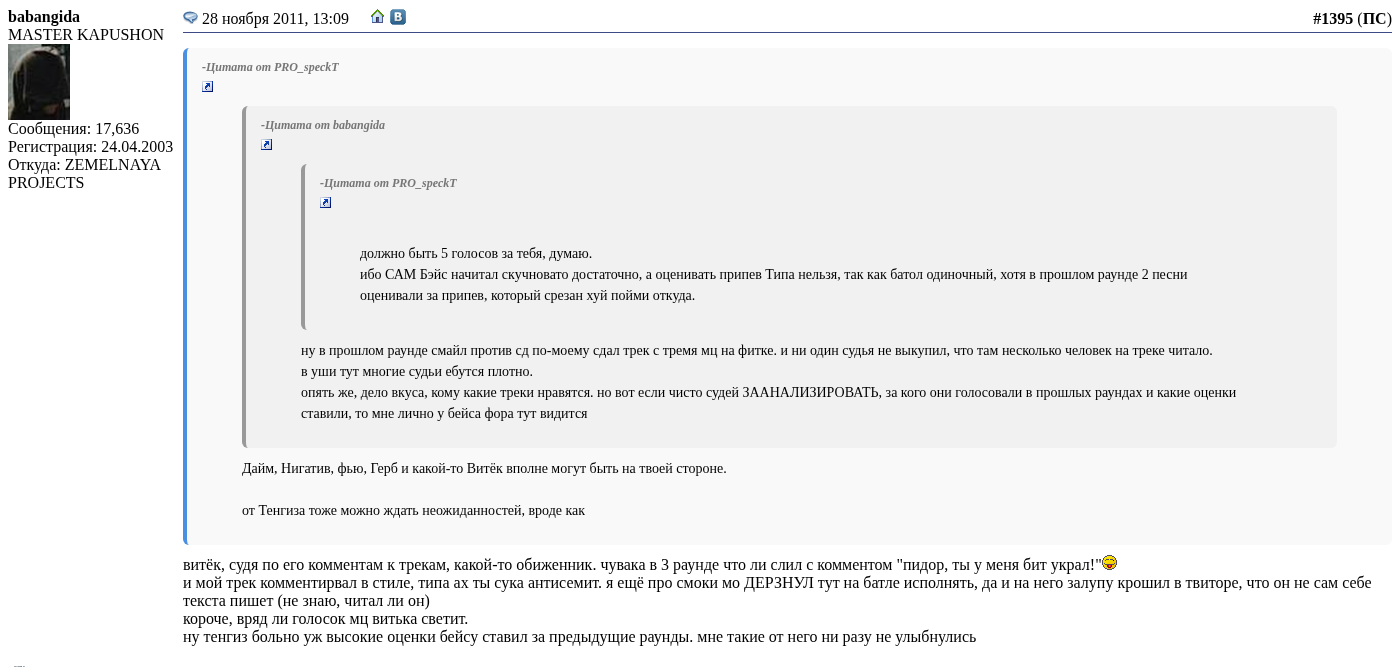
Task: Click the 'Откуда: ZEMELNAYA PROJECTS' location
Action: 85,174
